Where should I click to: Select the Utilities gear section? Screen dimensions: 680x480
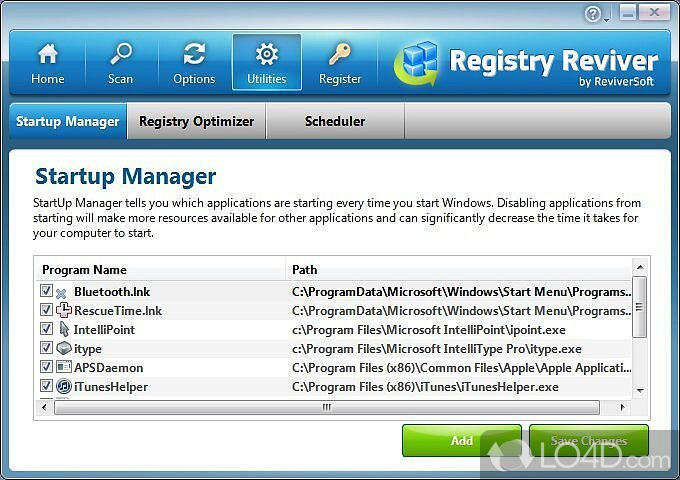pos(267,62)
